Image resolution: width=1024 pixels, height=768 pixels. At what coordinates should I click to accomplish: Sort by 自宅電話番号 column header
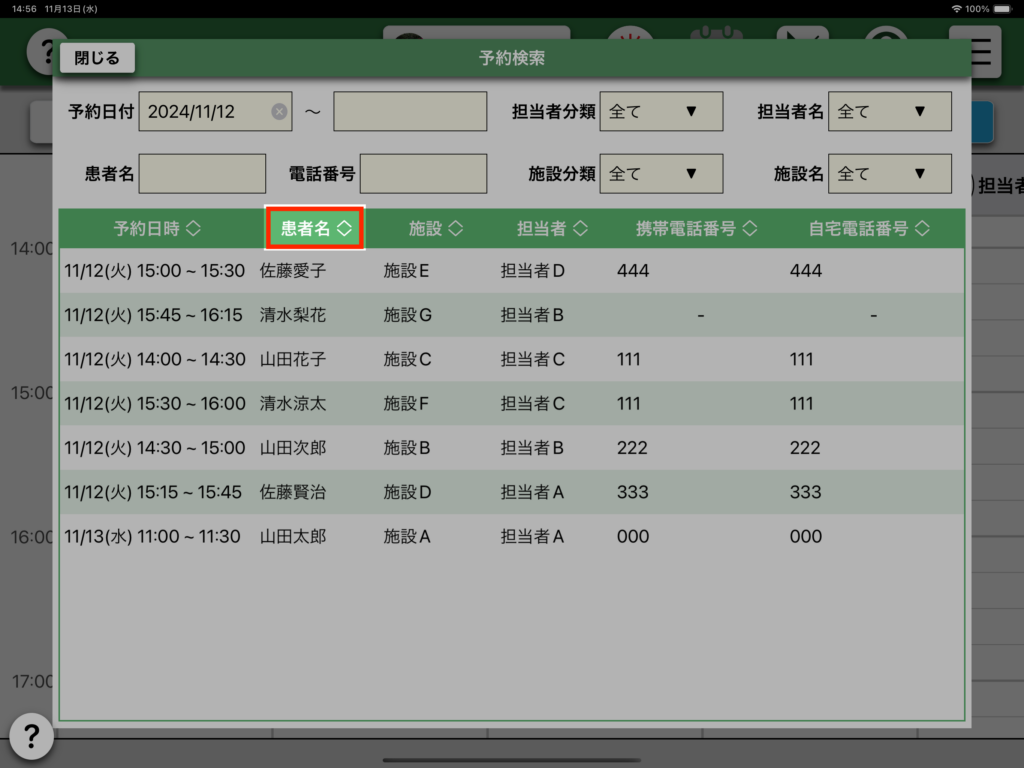[x=868, y=229]
